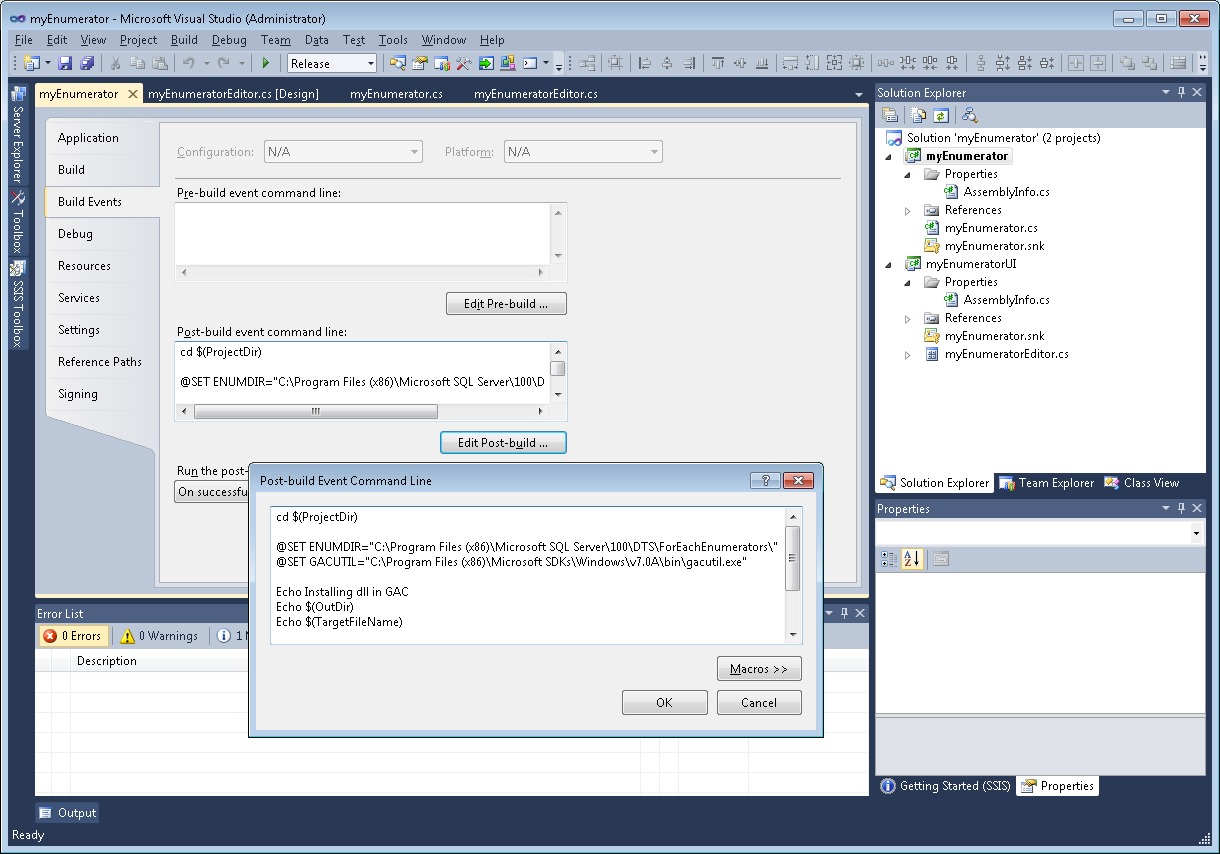Open the Window menu

pyautogui.click(x=444, y=40)
